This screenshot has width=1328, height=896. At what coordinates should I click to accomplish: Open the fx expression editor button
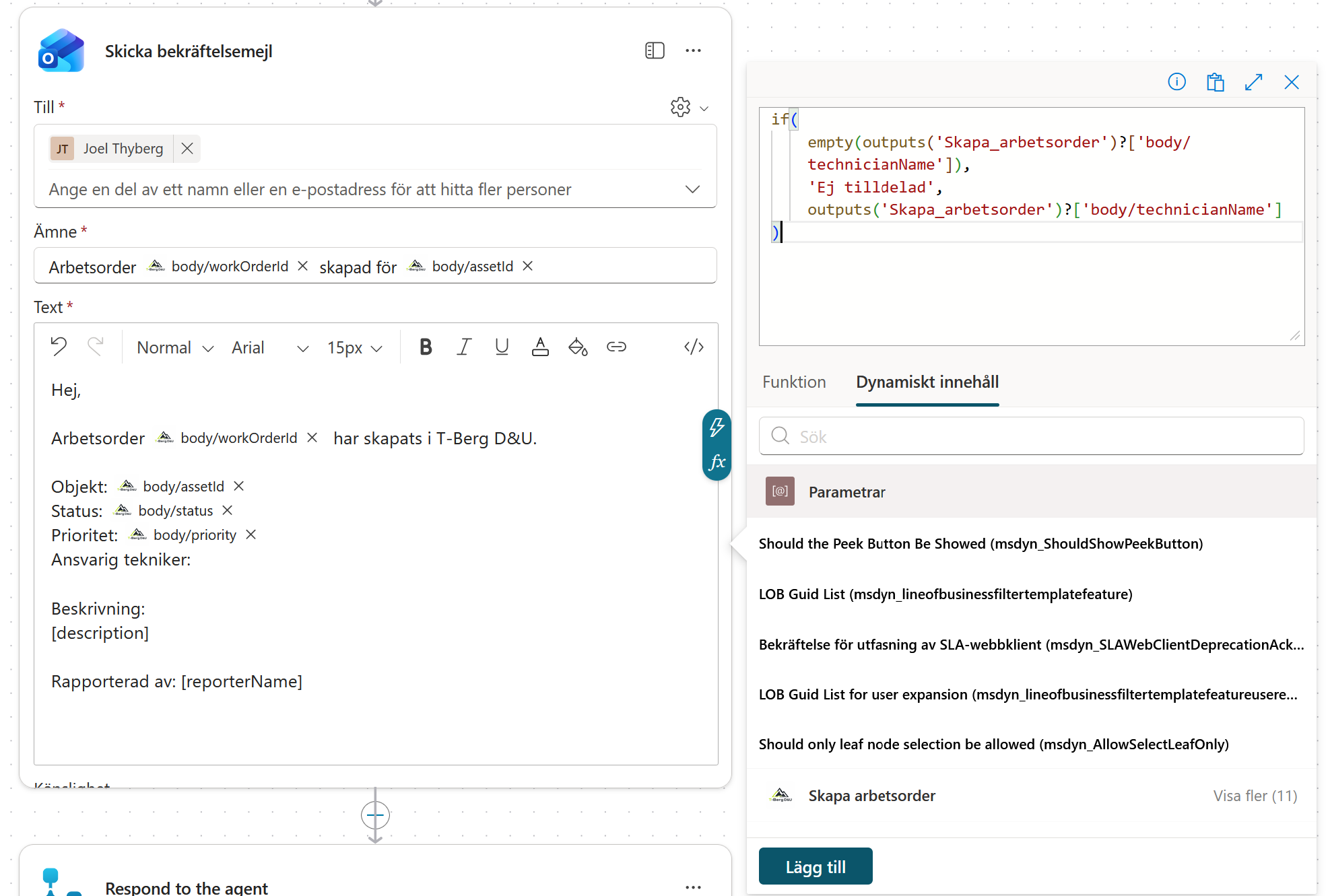(717, 462)
